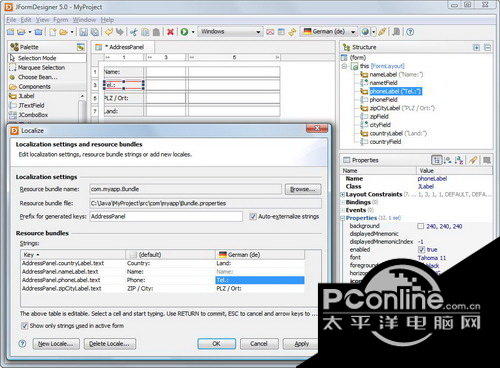Open the Windows look and feel dropdown
500x368 pixels.
pos(230,32)
